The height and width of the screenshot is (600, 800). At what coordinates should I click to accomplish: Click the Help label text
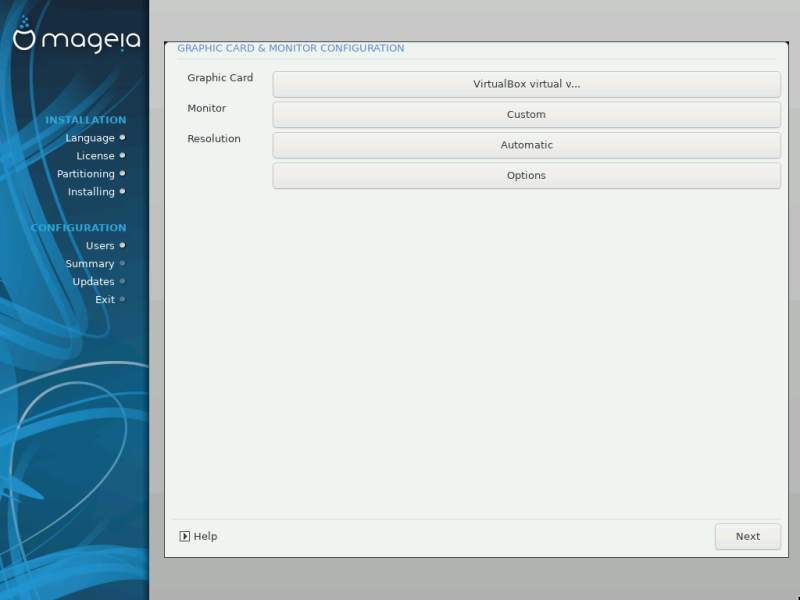pyautogui.click(x=206, y=536)
